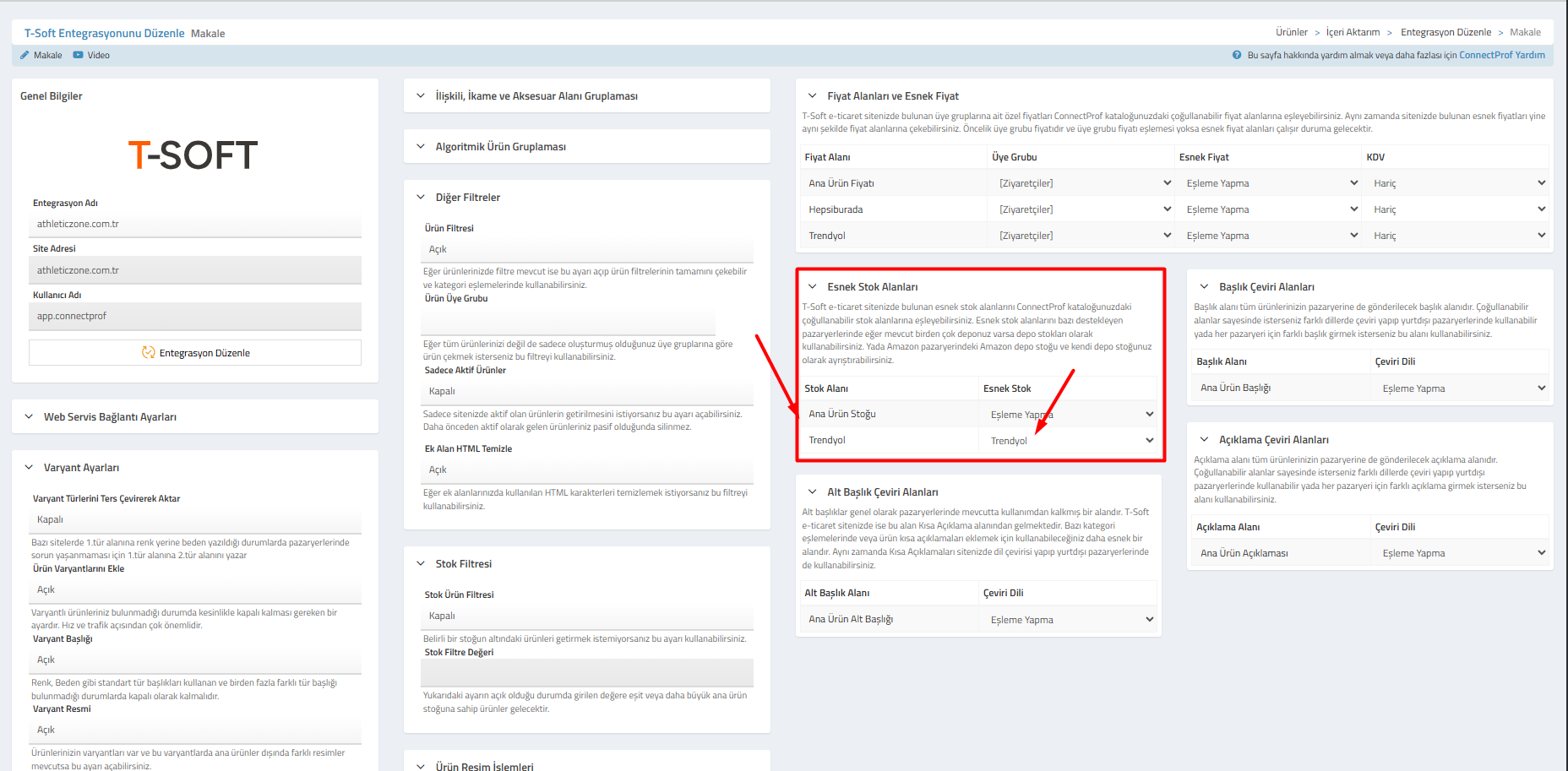Collapse the Diğer Filtreler panel
1568x771 pixels.
(421, 197)
